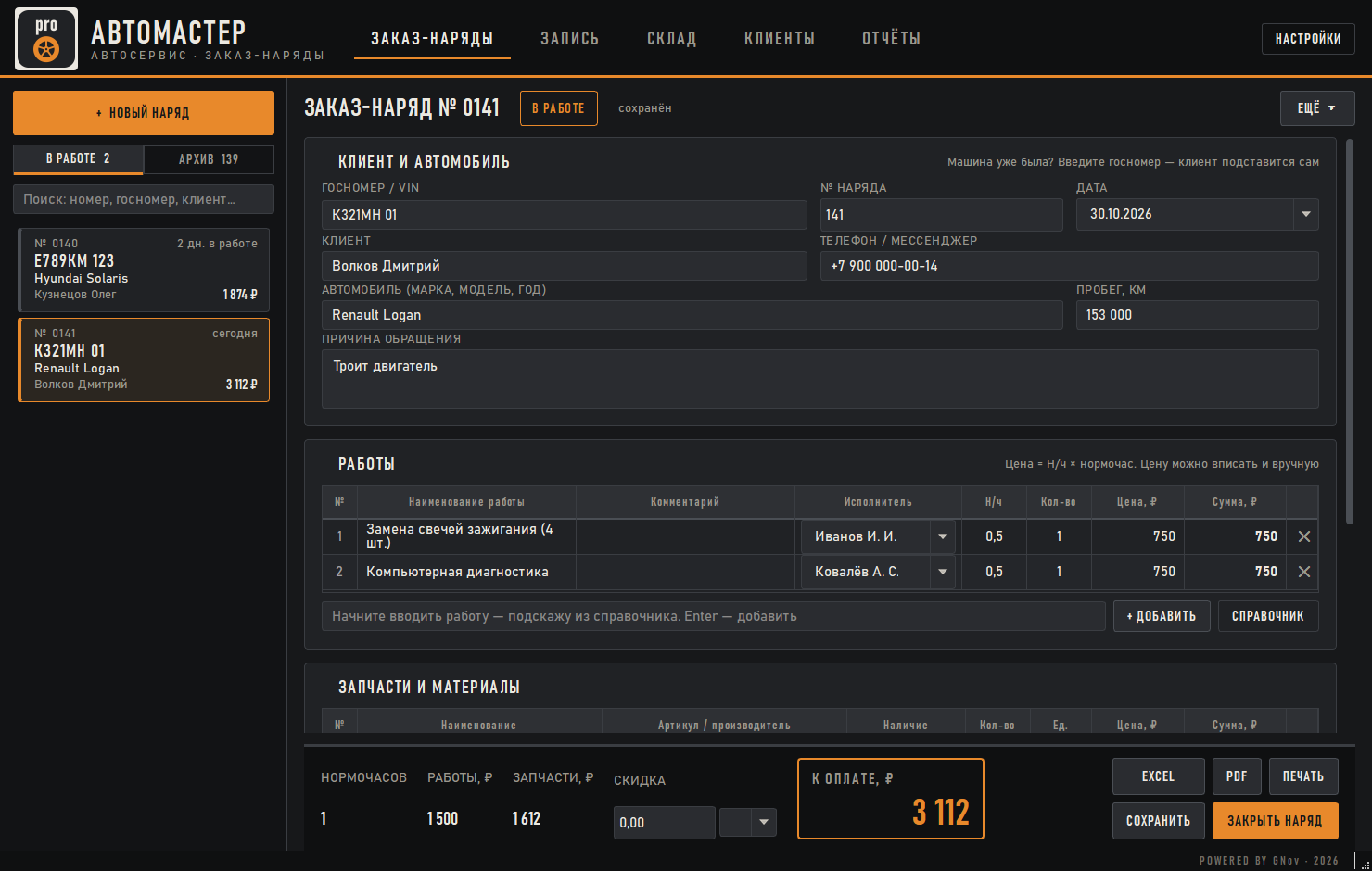Screen dimensions: 1372x871
Task: Show the В работе 2 list
Action: click(x=78, y=159)
